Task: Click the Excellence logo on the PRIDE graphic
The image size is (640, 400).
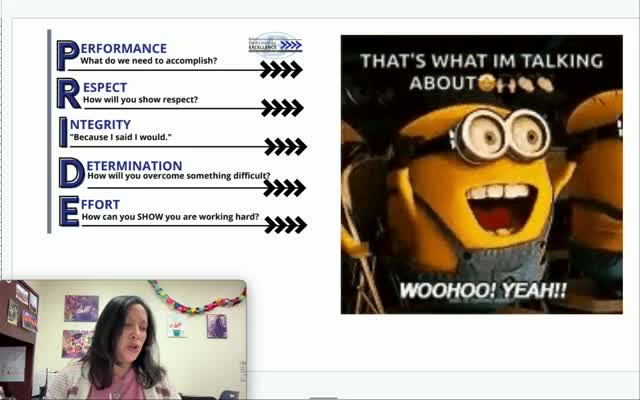Action: click(275, 44)
